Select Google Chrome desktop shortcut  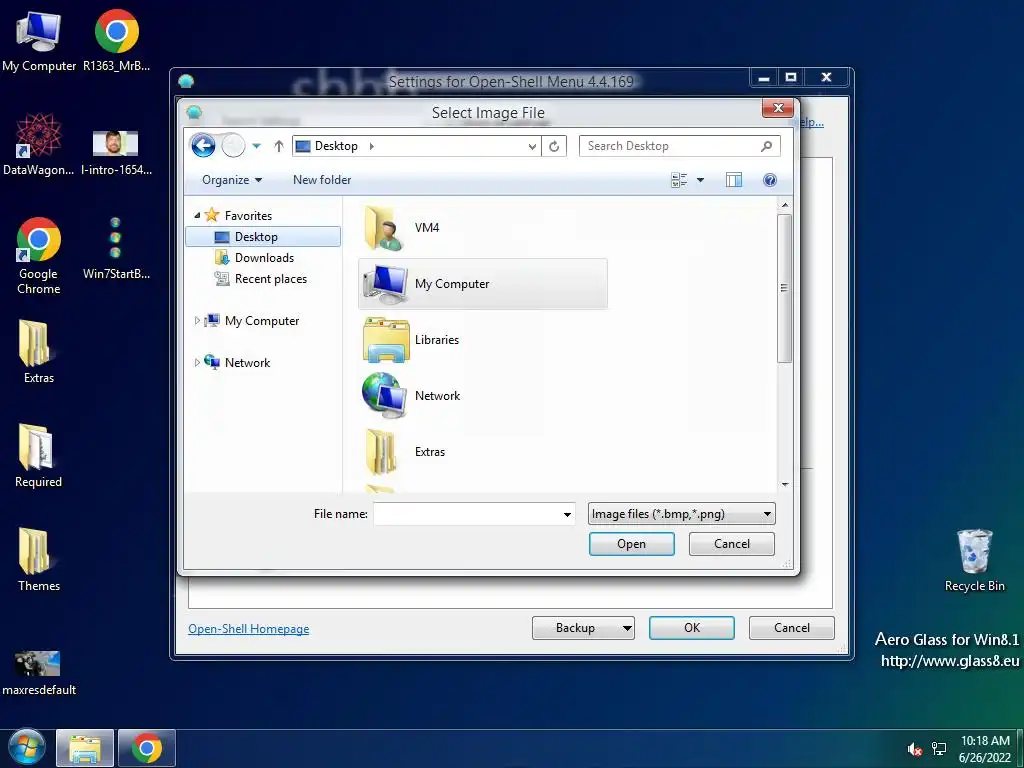[39, 256]
